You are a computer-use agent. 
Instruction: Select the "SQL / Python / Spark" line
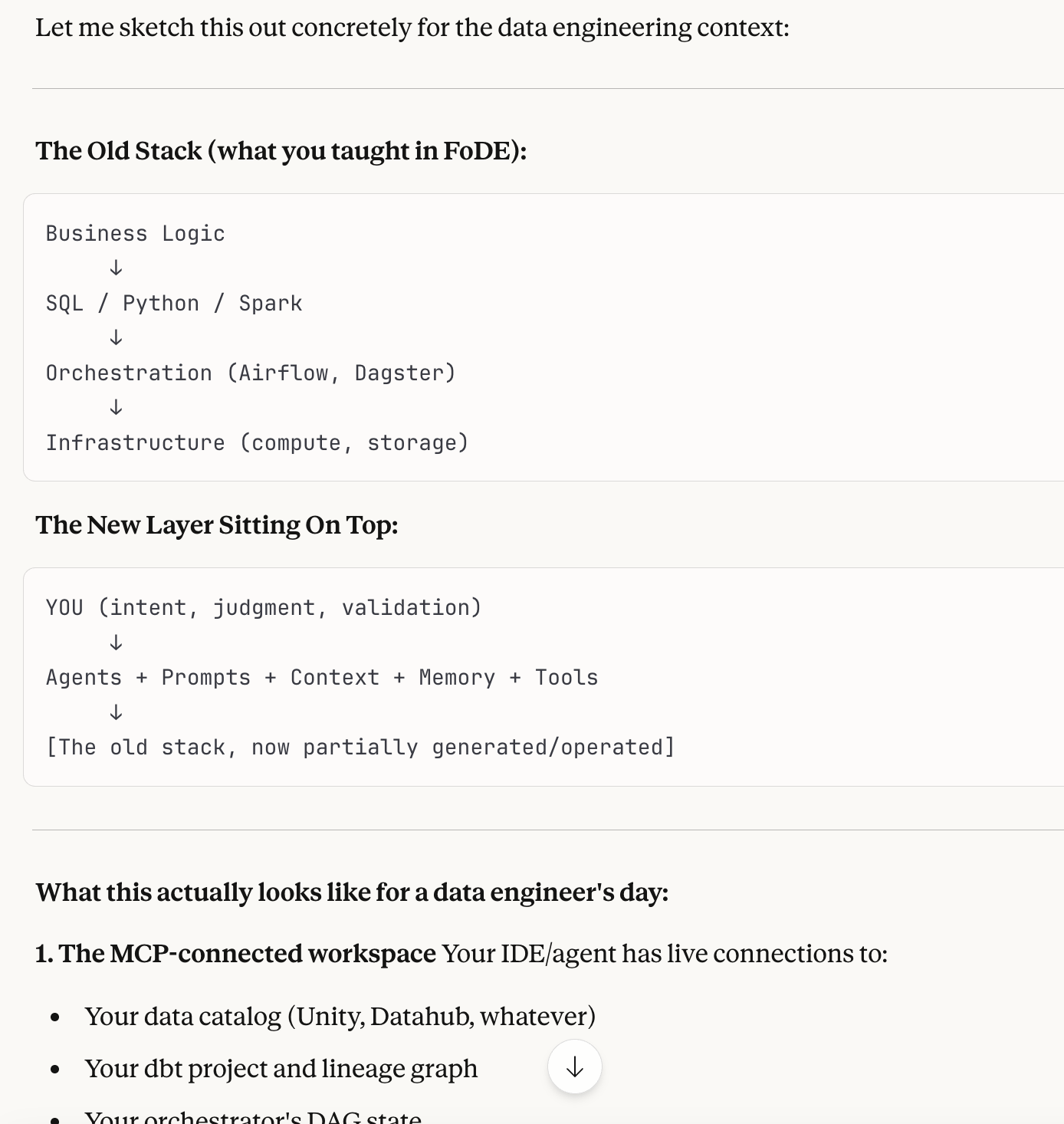coord(174,303)
